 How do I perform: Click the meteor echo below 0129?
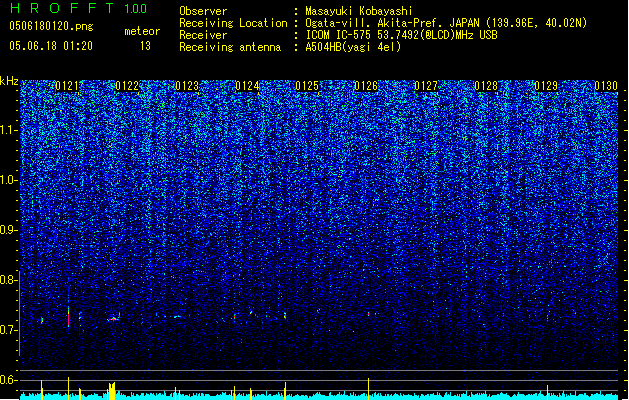[x=547, y=317]
